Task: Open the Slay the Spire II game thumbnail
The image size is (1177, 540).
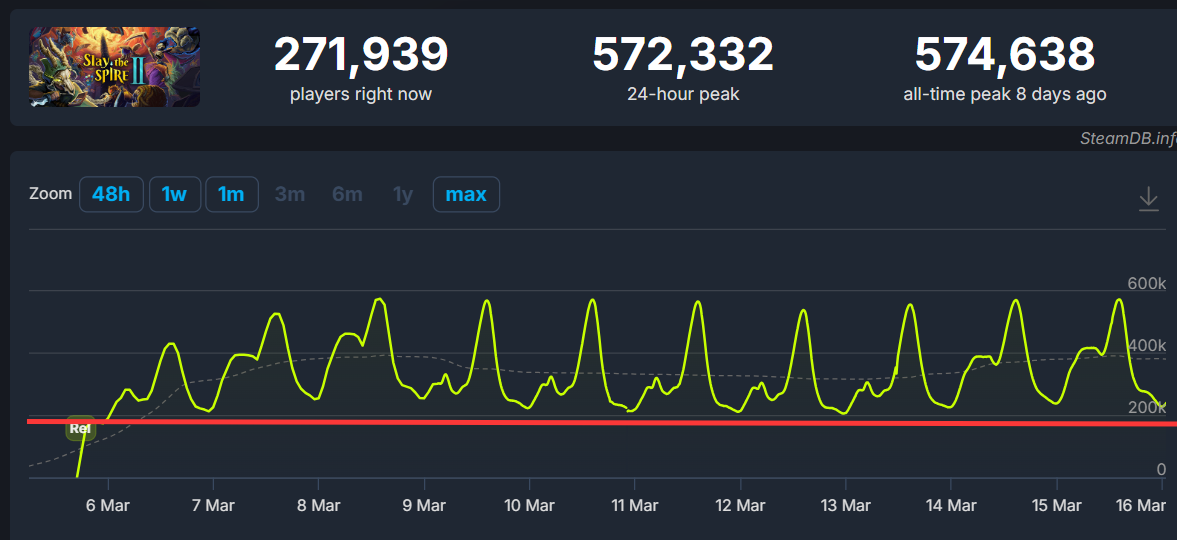Action: 115,67
